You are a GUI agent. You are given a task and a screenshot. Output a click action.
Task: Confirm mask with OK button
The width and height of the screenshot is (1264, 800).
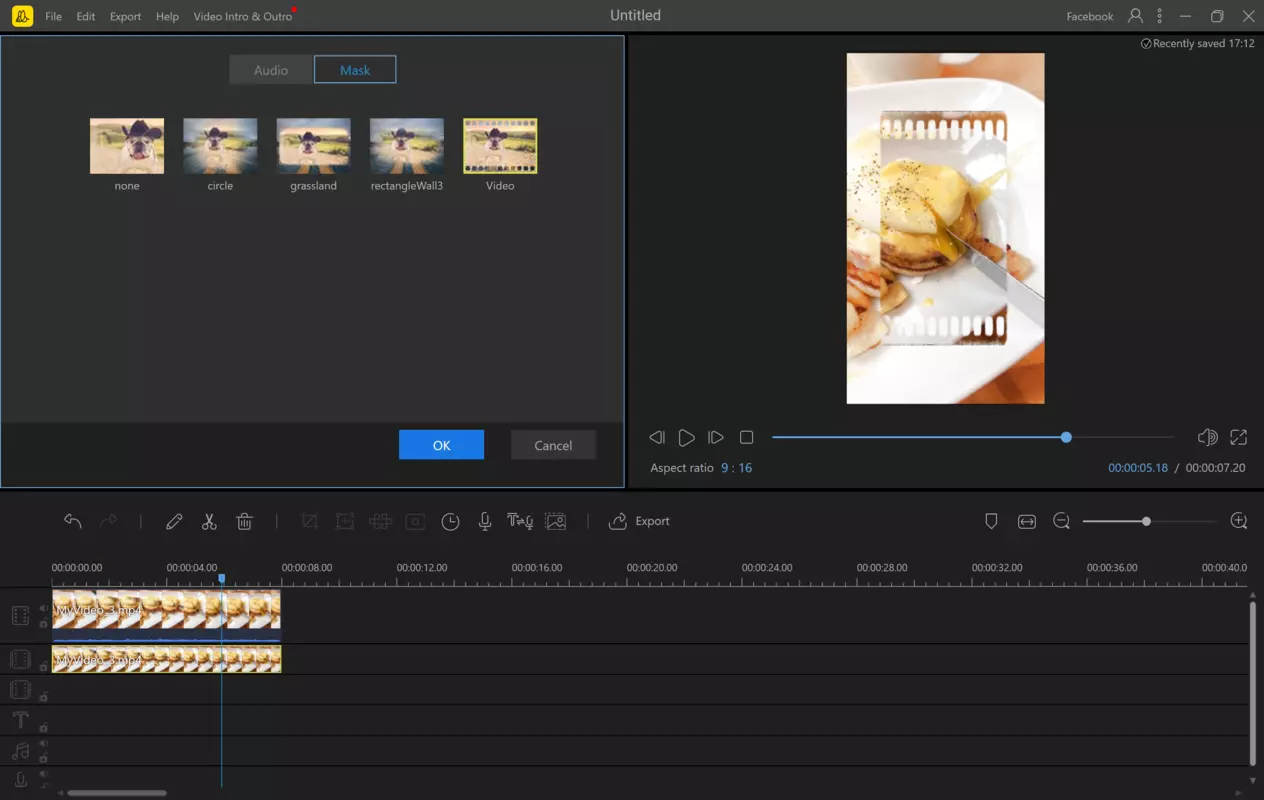pyautogui.click(x=441, y=445)
